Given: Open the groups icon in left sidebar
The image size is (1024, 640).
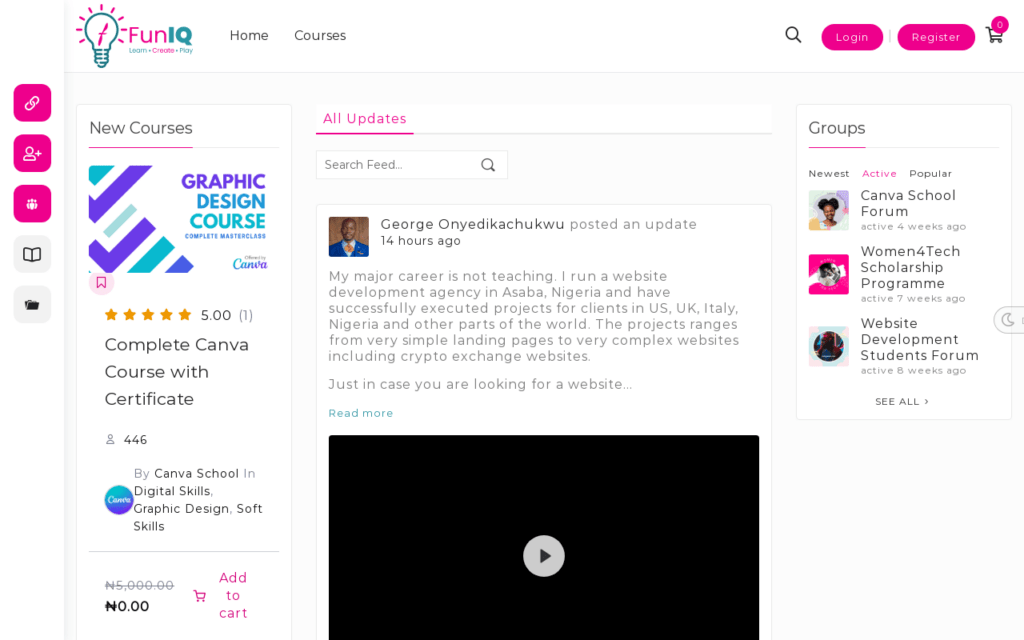Looking at the screenshot, I should 32,204.
